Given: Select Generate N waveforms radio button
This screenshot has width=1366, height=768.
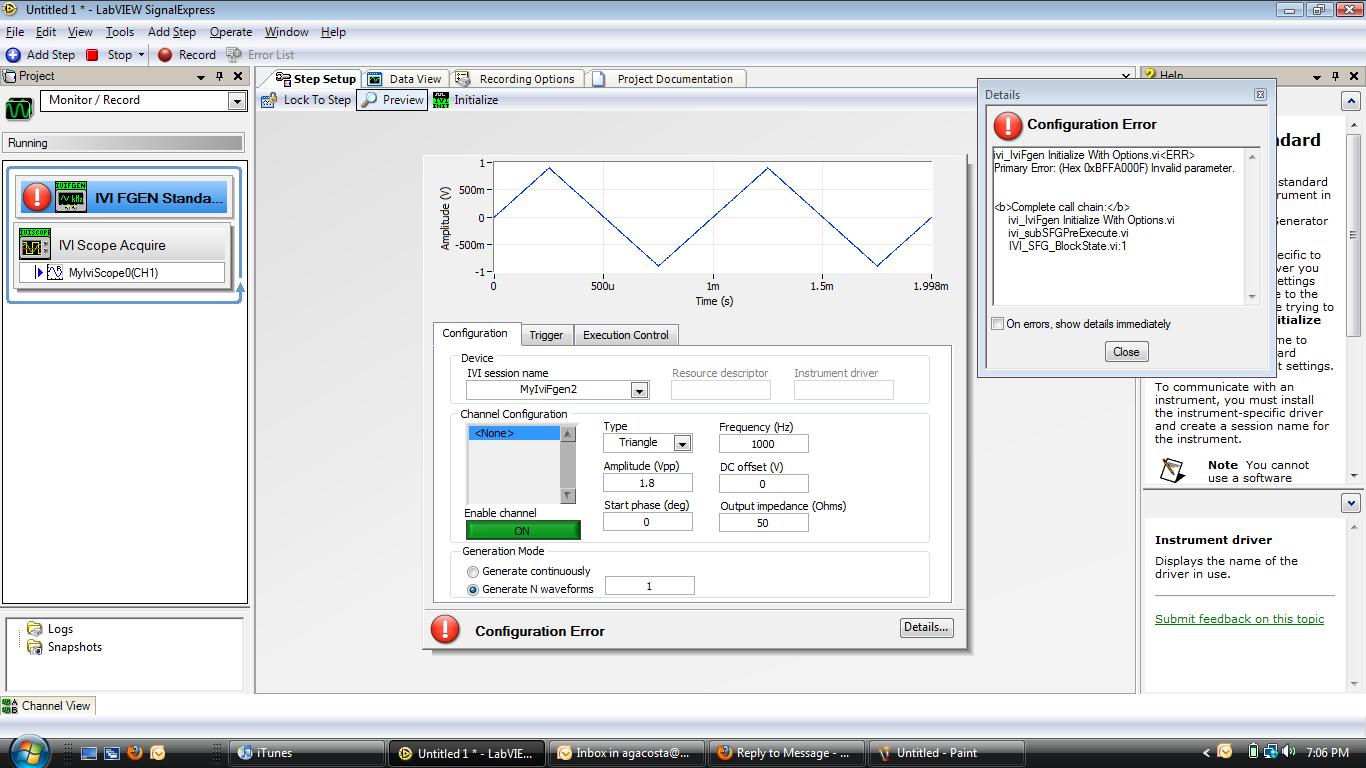Looking at the screenshot, I should pos(473,589).
